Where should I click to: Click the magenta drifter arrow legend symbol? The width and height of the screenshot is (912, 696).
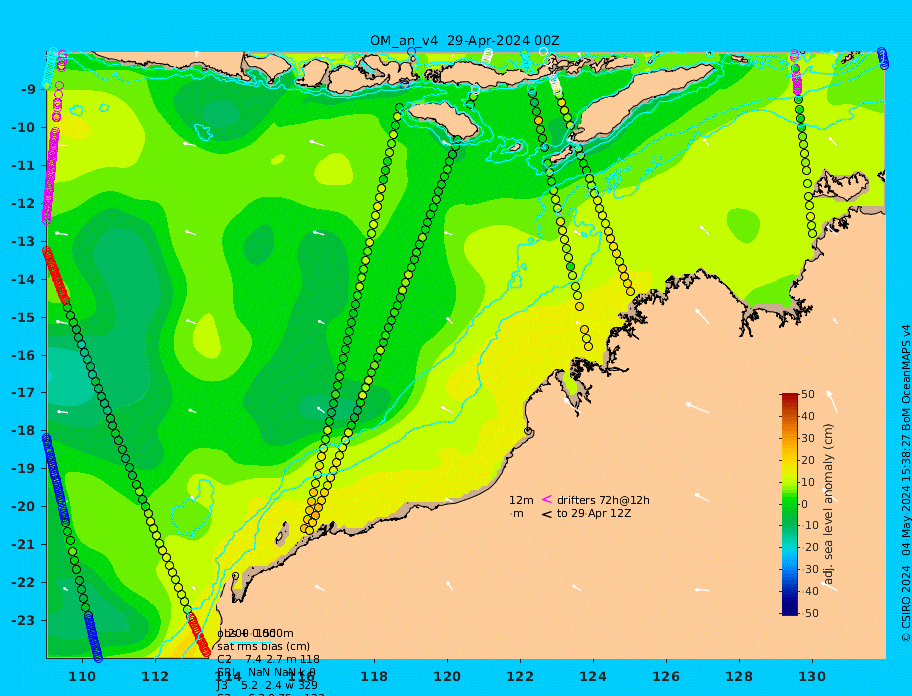[547, 499]
